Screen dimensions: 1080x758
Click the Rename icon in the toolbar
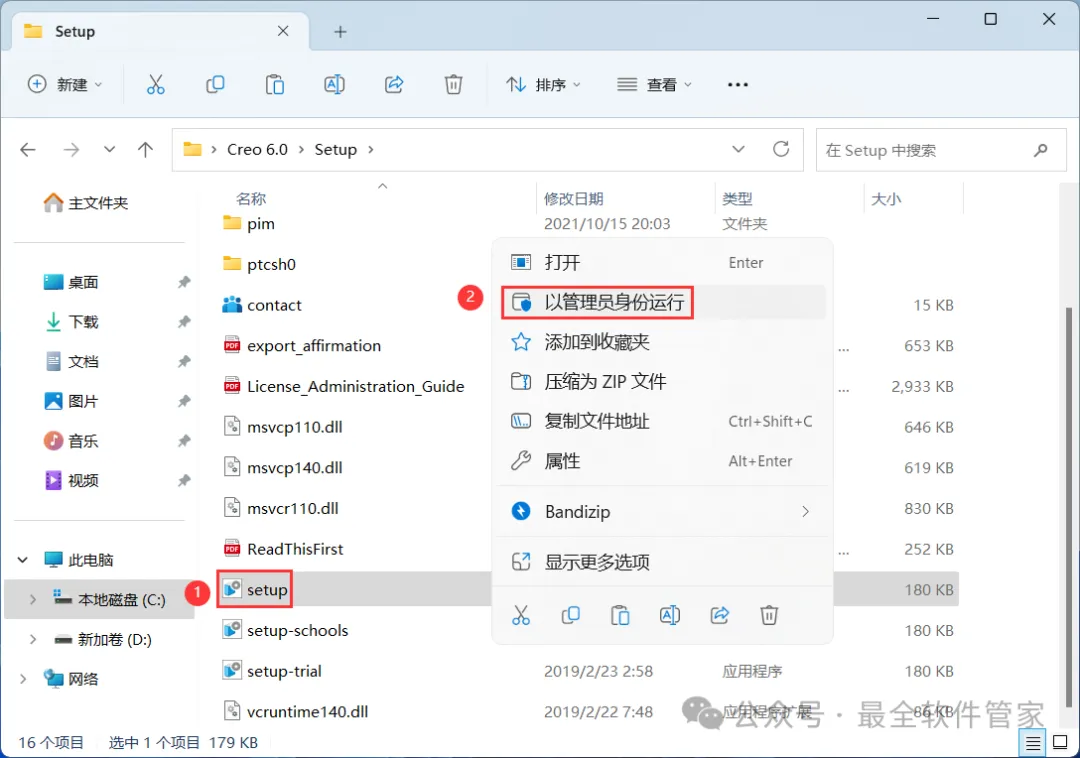coord(334,85)
